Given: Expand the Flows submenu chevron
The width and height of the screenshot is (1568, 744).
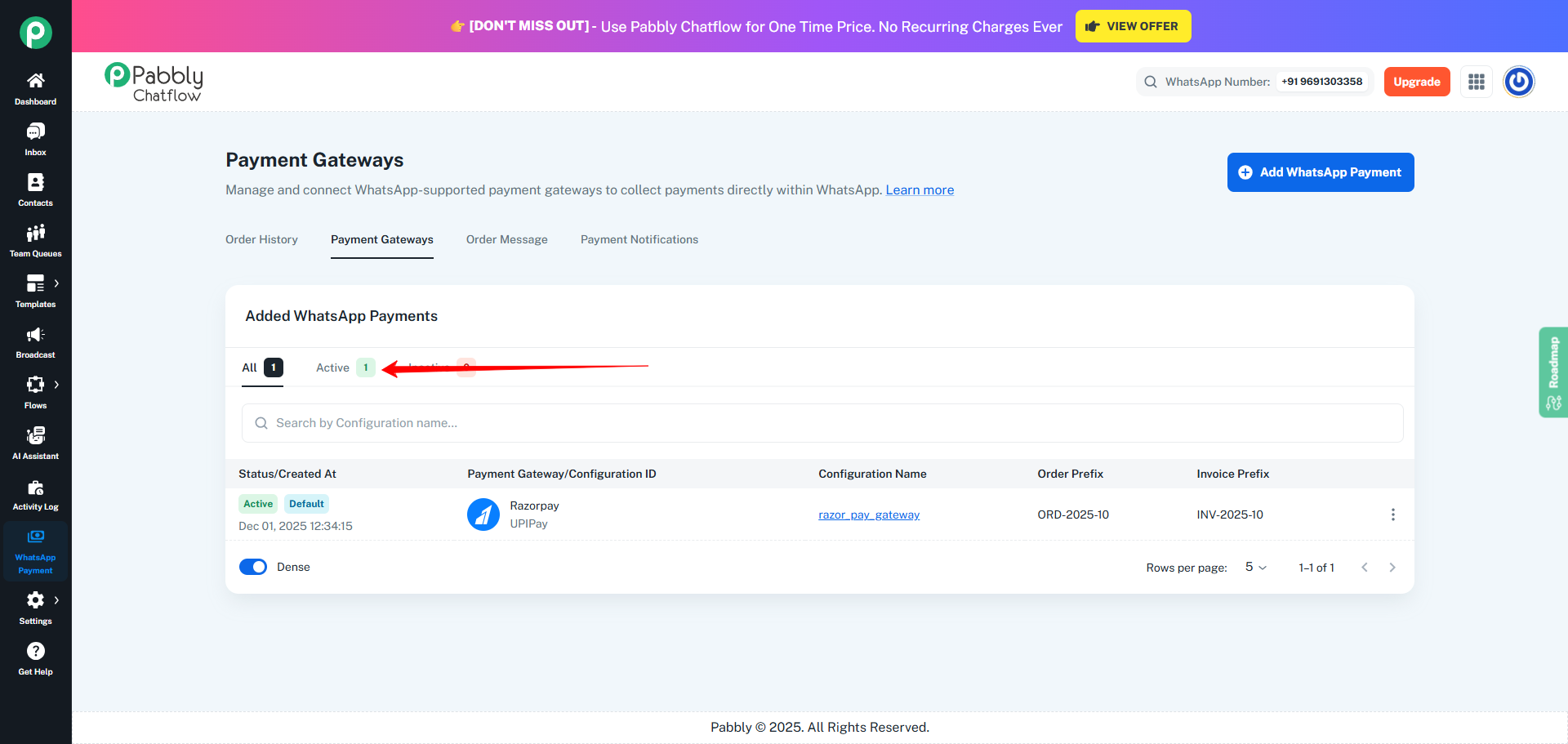Looking at the screenshot, I should pos(56,385).
